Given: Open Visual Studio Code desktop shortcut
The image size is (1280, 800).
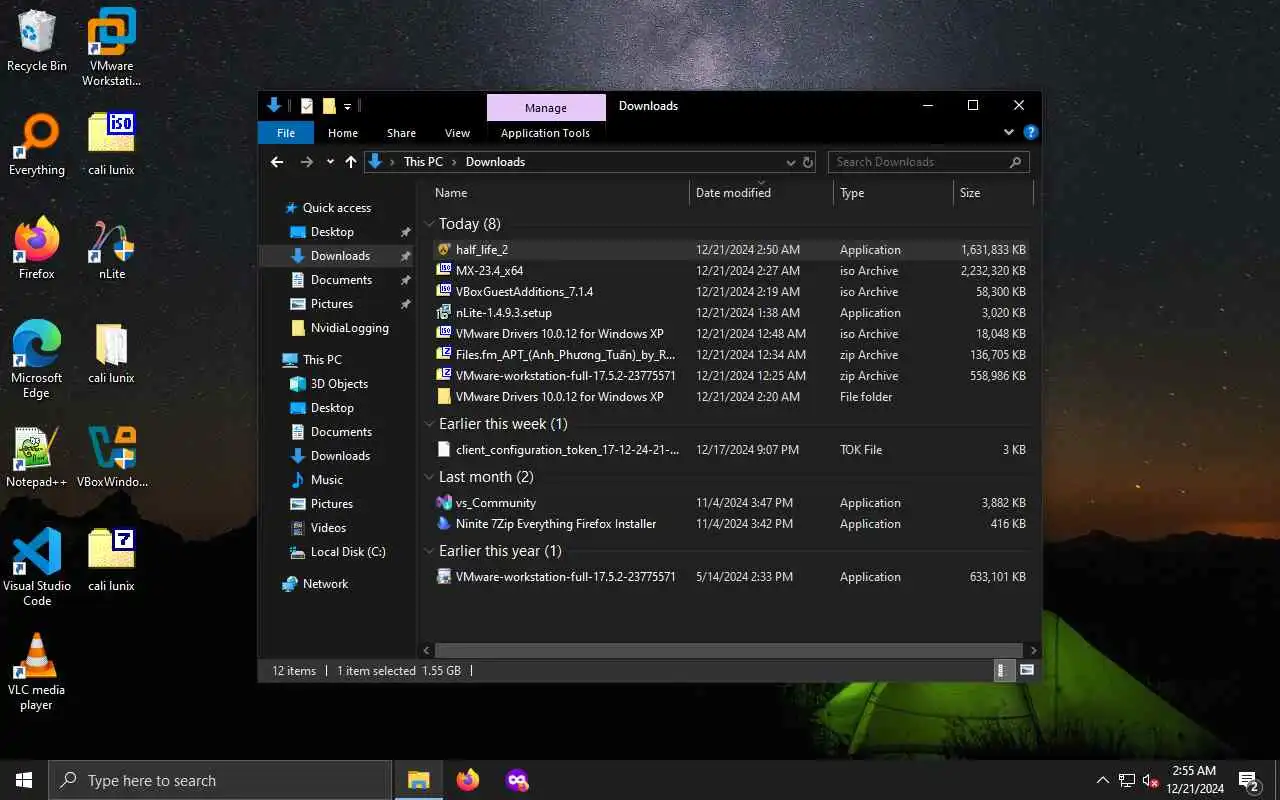Looking at the screenshot, I should [37, 567].
